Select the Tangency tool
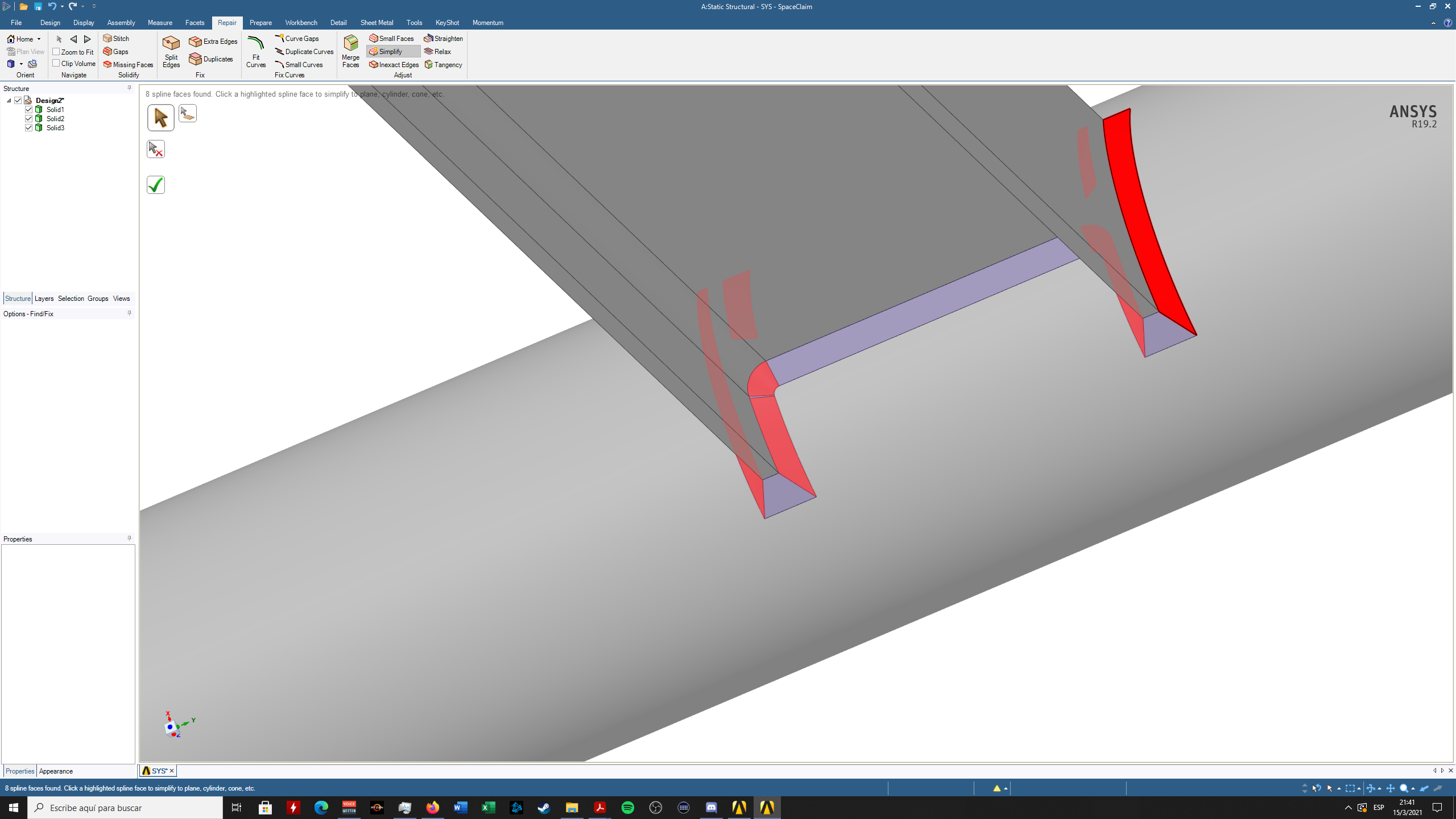The image size is (1456, 819). 444,64
